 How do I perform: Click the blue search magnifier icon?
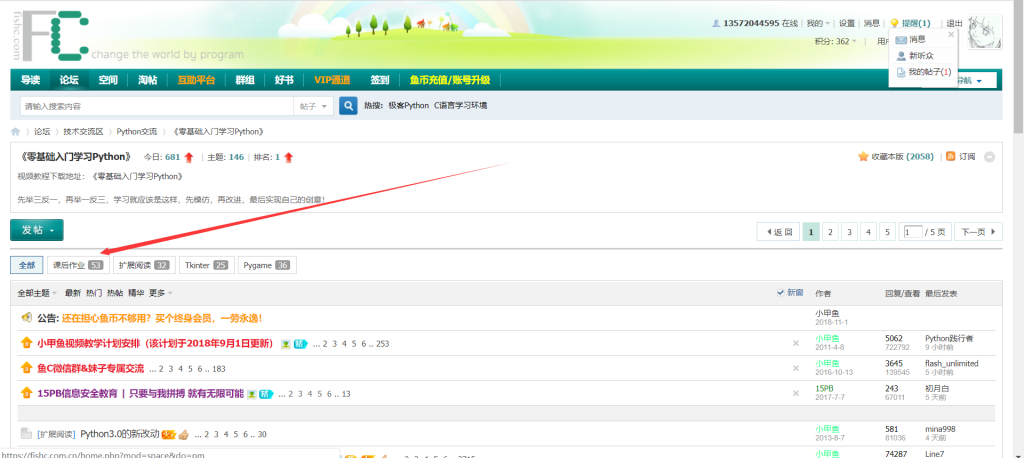348,105
